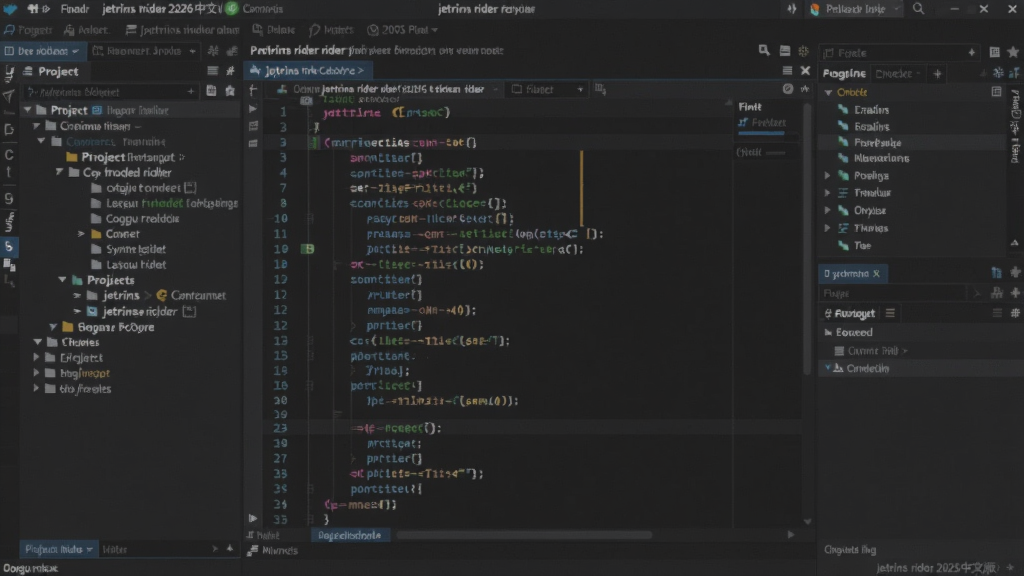Image resolution: width=1024 pixels, height=576 pixels.
Task: Click the search field in Project panel
Action: tap(110, 92)
